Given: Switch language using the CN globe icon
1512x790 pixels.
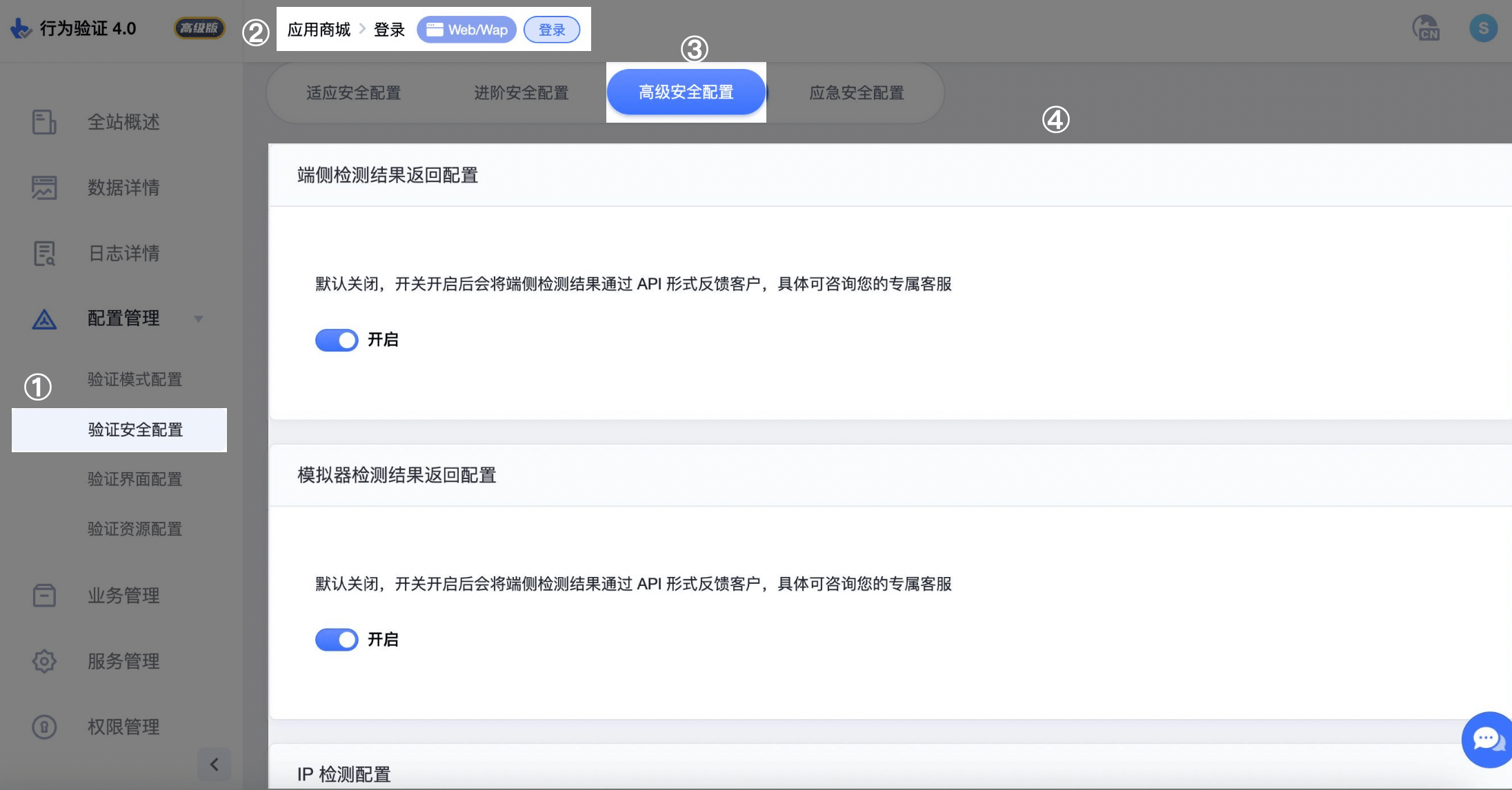Looking at the screenshot, I should click(1425, 28).
